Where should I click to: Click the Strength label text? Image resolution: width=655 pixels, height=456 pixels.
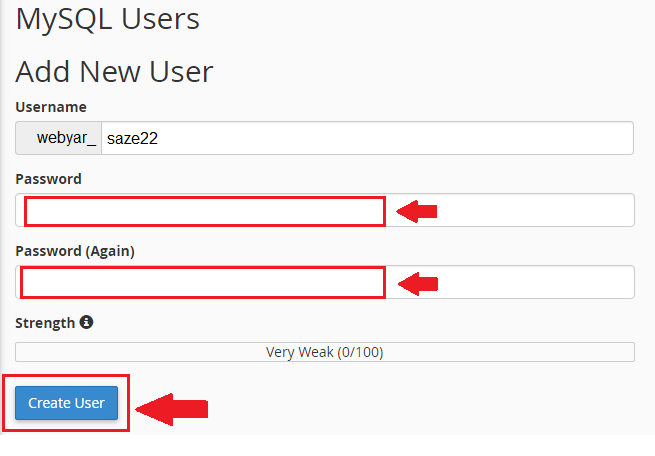(x=45, y=323)
